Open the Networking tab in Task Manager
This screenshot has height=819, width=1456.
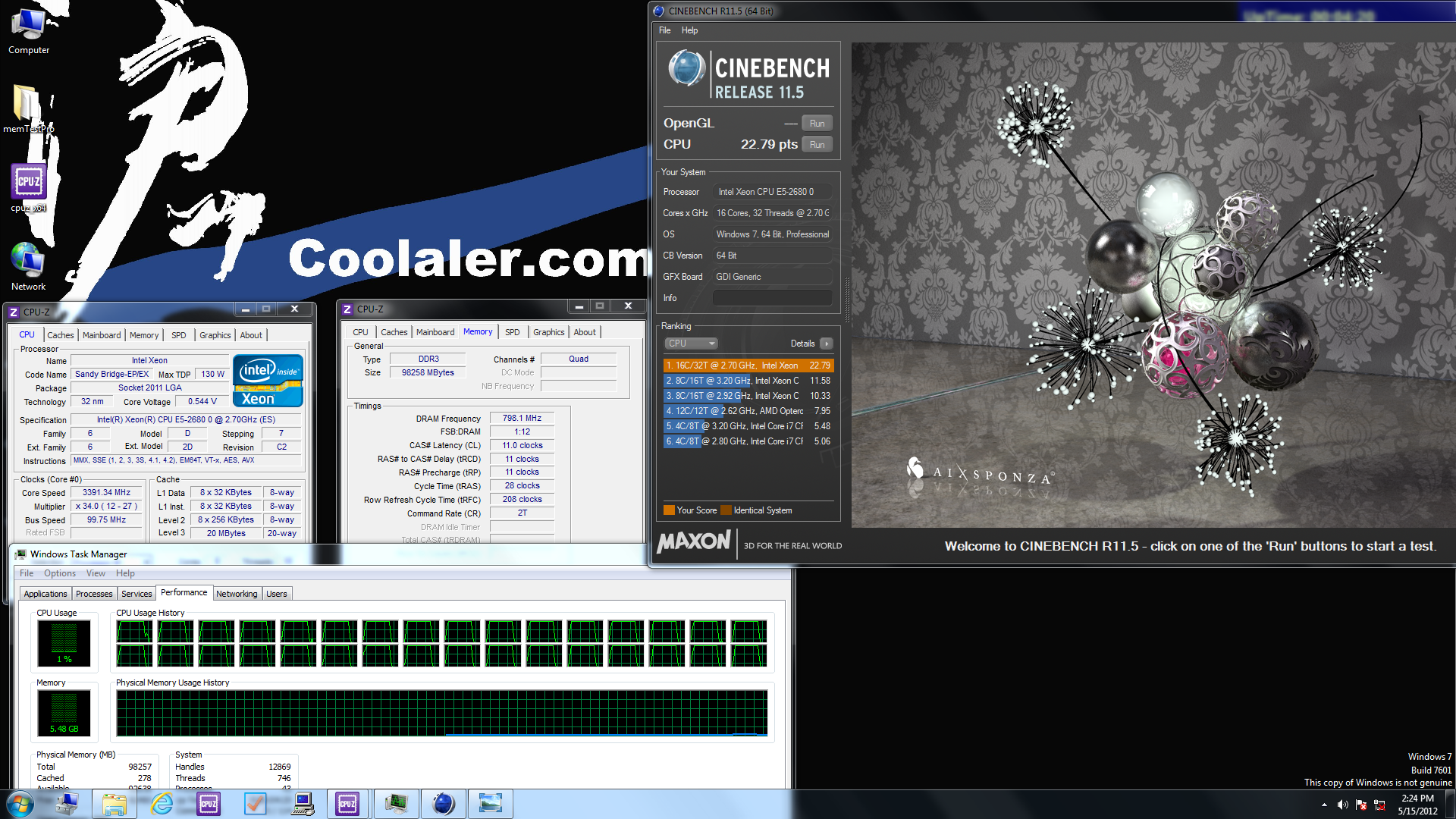point(237,594)
